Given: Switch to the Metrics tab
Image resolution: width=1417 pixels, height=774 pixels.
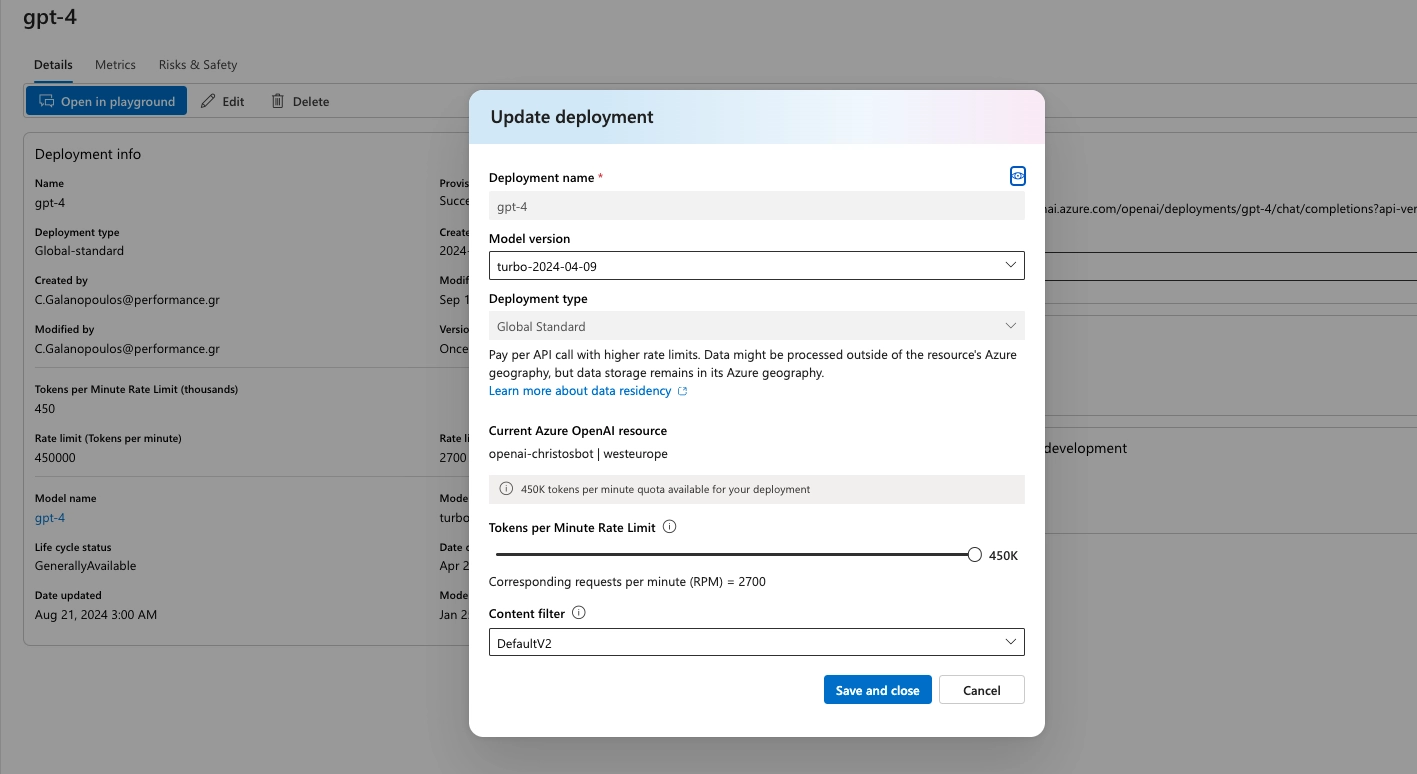Looking at the screenshot, I should tap(115, 65).
